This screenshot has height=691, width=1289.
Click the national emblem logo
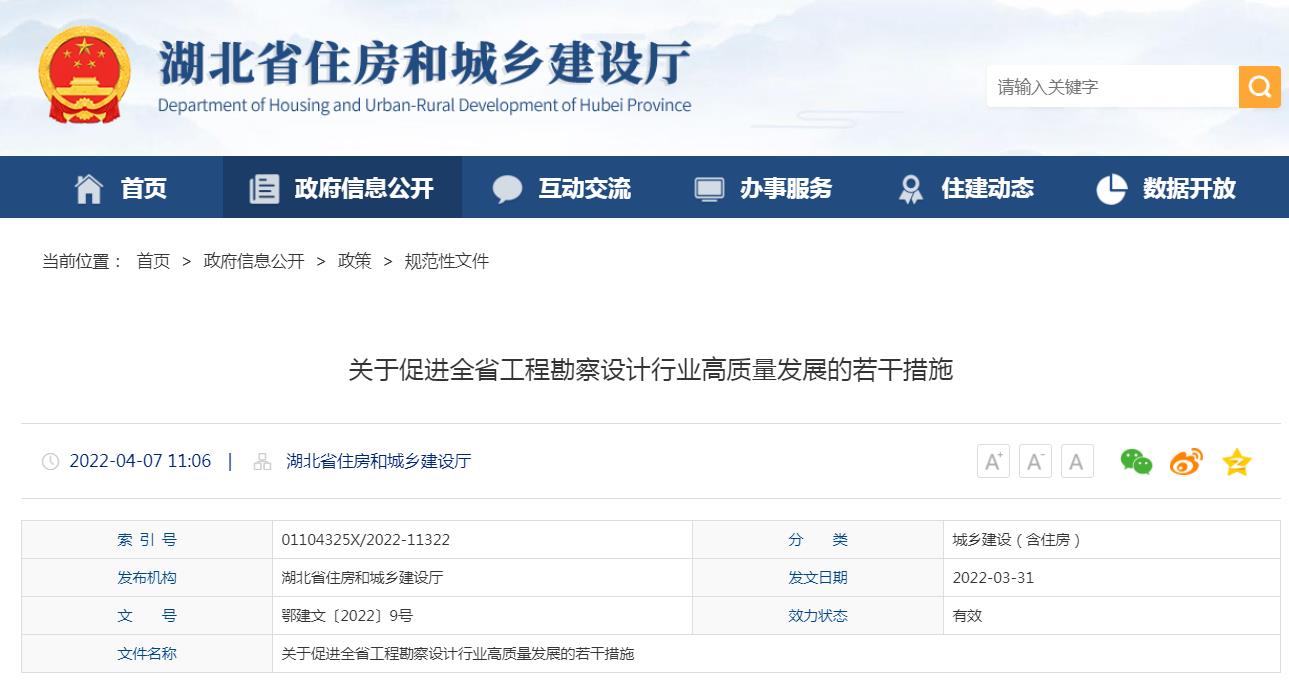(x=86, y=75)
